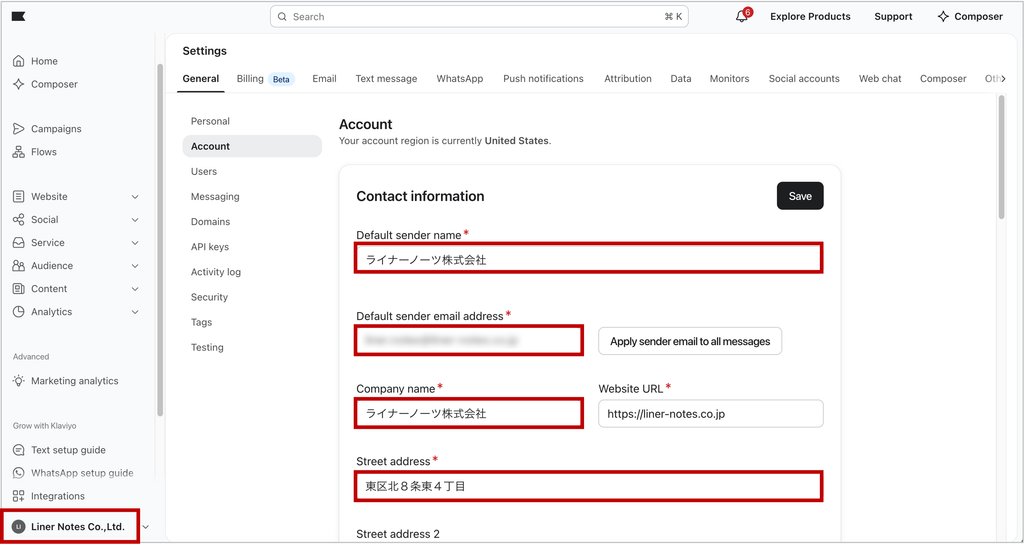The height and width of the screenshot is (544, 1024).
Task: Switch to the Email tab
Action: pos(324,79)
